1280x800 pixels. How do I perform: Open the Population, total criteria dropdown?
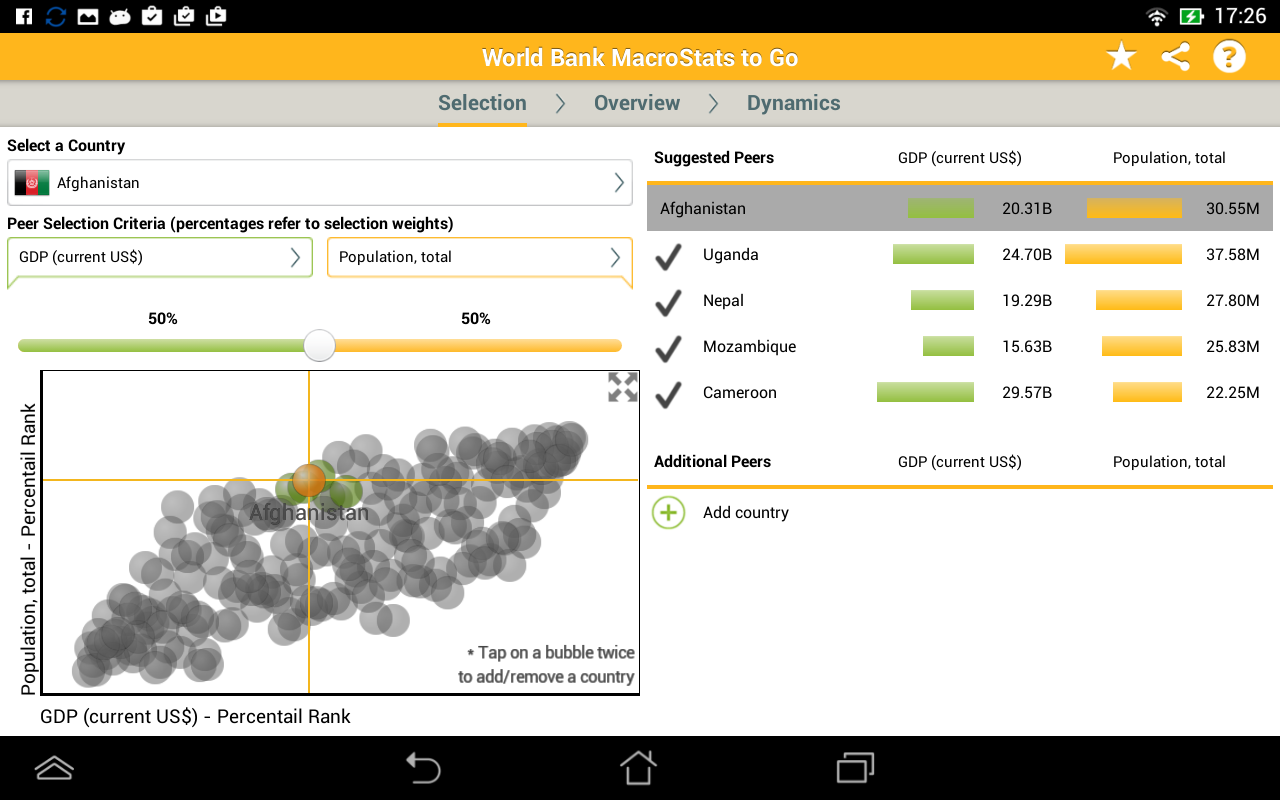[x=480, y=257]
